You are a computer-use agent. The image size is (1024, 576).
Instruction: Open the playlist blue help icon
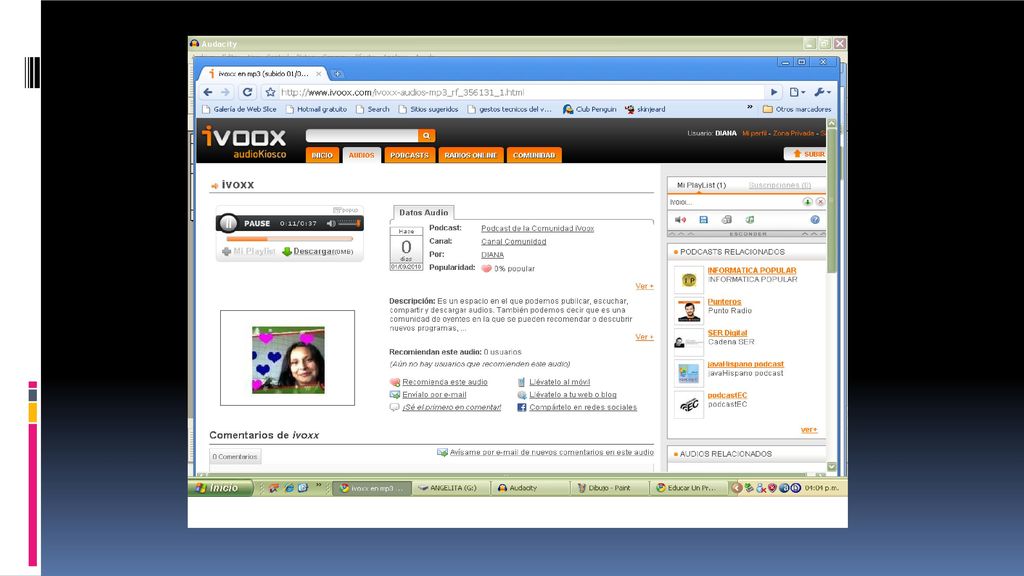point(815,220)
